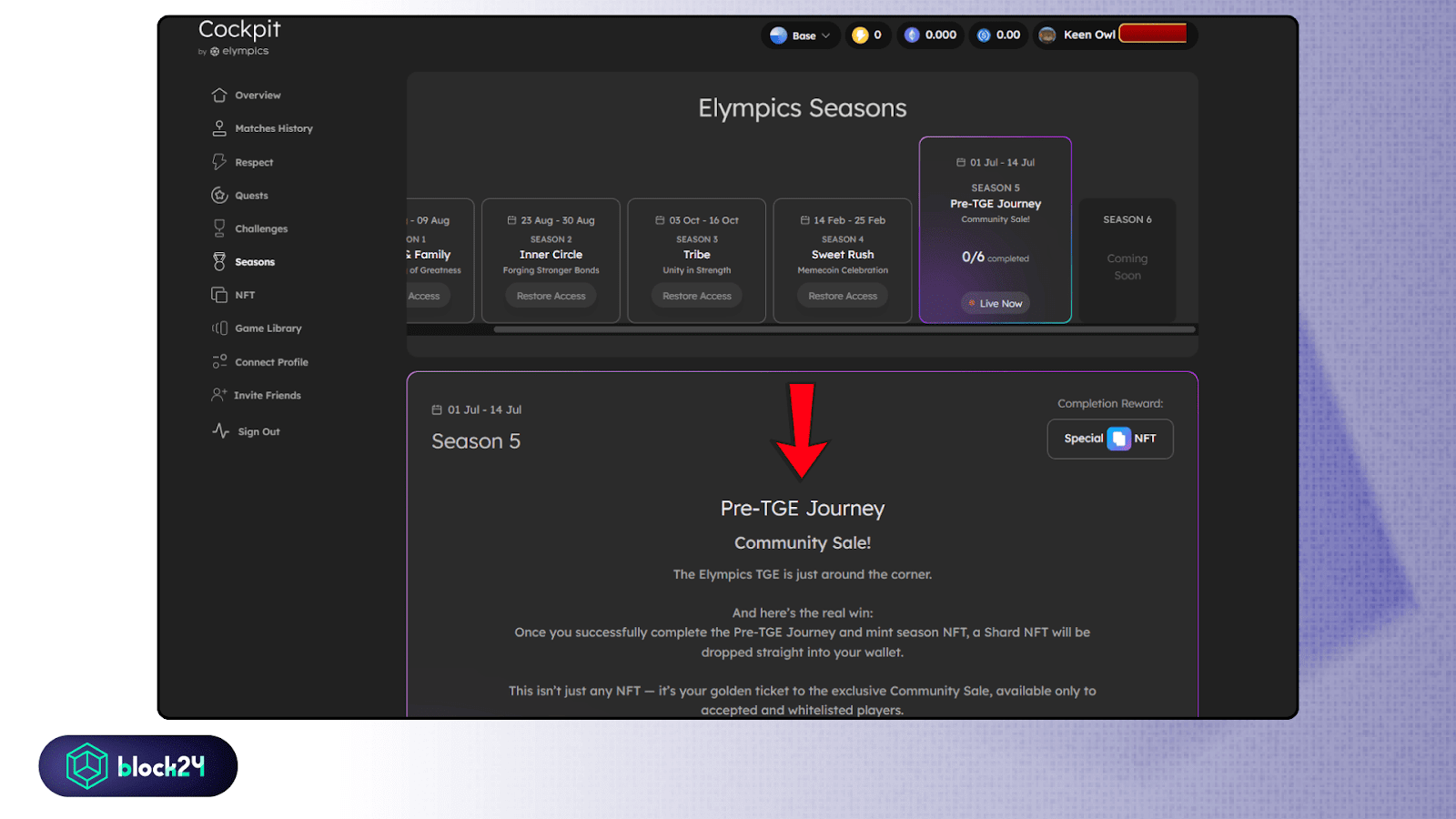Screen dimensions: 1456x819
Task: Click the Game Library icon
Action: (219, 329)
